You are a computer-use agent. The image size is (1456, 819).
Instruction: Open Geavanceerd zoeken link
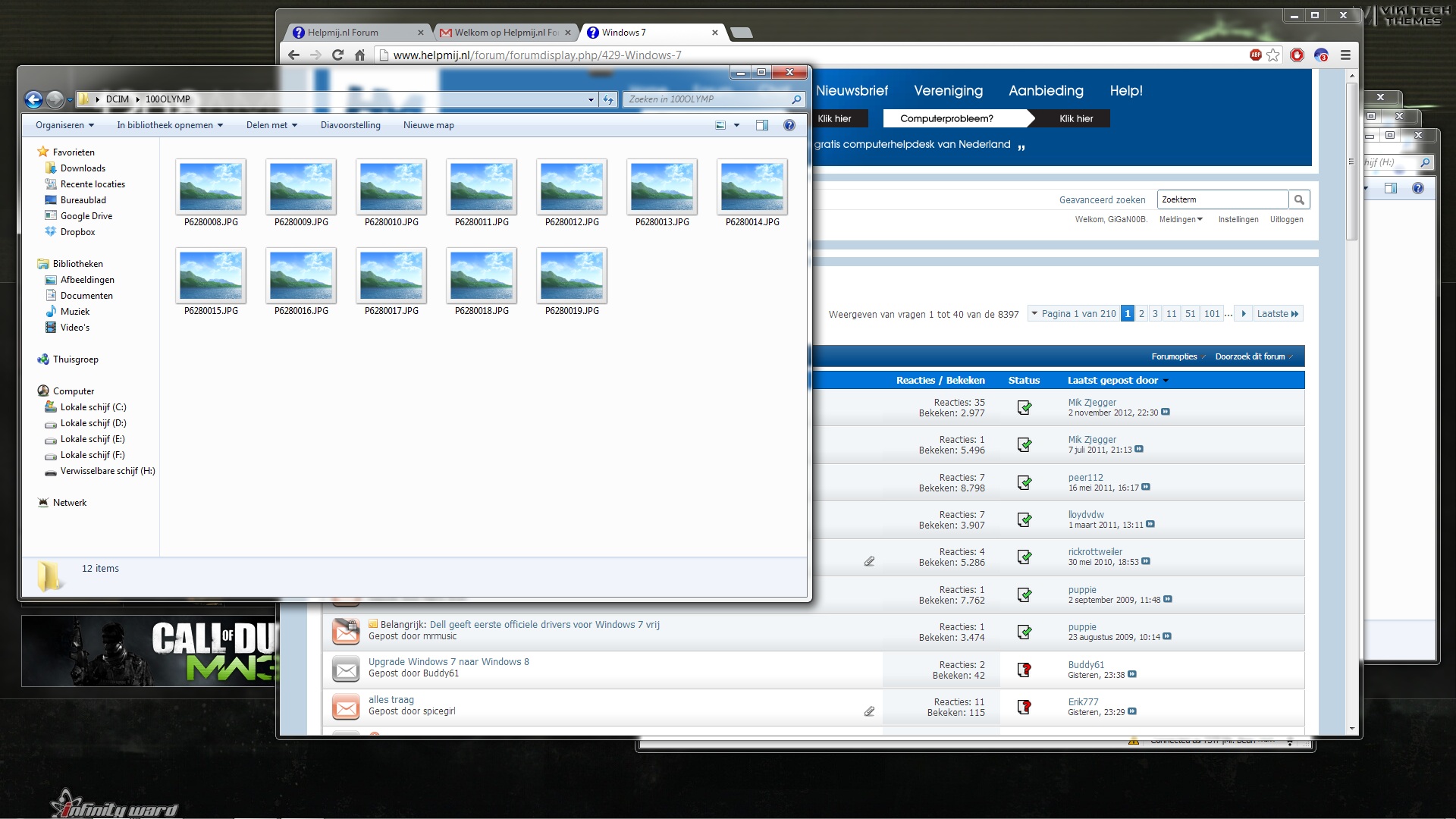pyautogui.click(x=1102, y=200)
